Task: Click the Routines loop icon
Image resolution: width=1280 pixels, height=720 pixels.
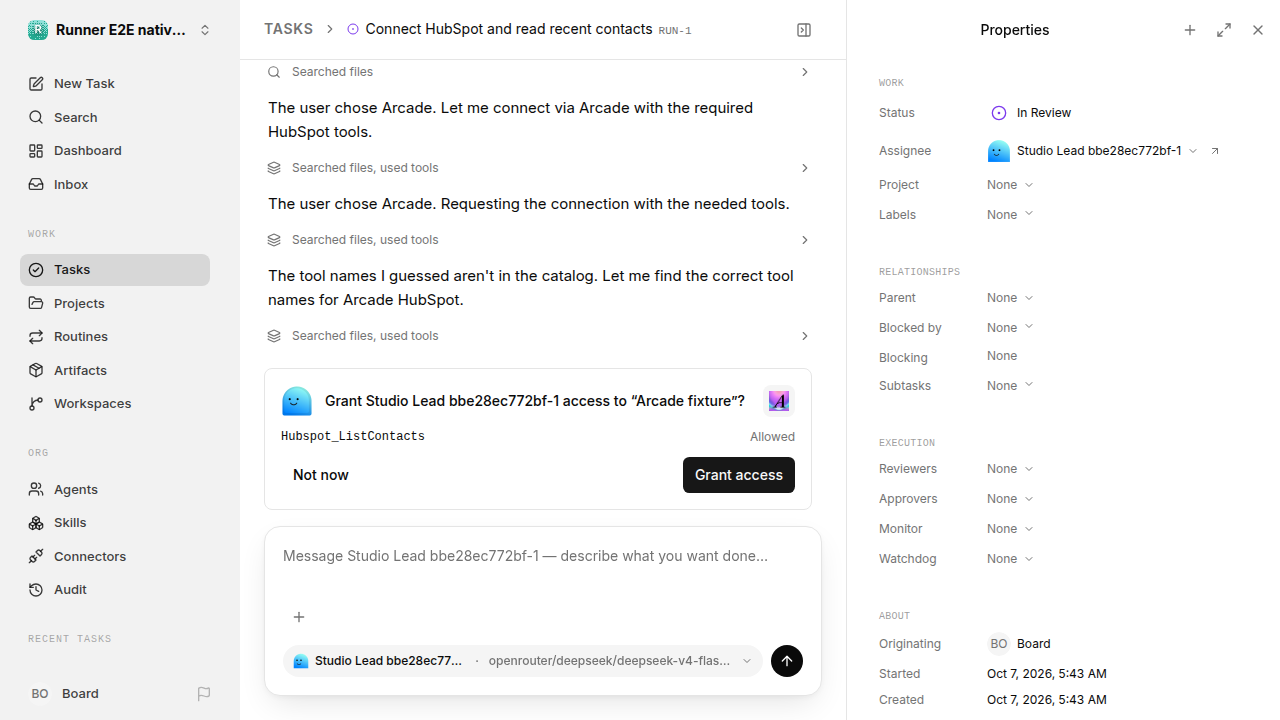Action: [x=36, y=336]
